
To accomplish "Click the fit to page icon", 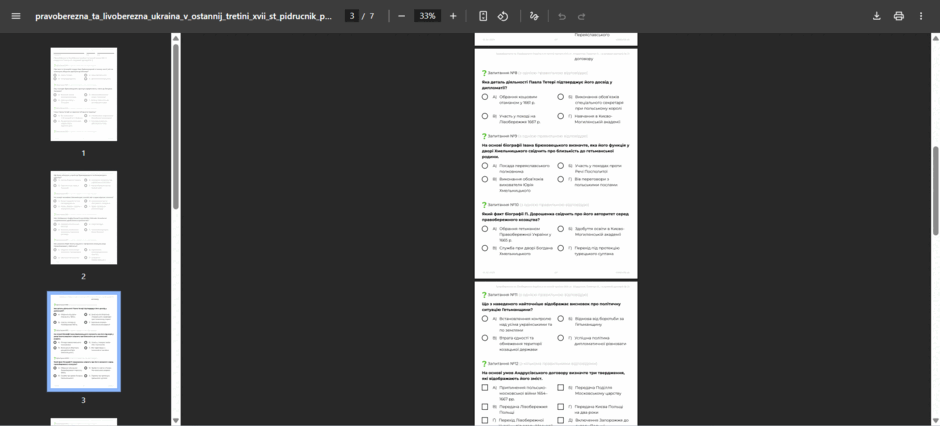I will pos(483,16).
